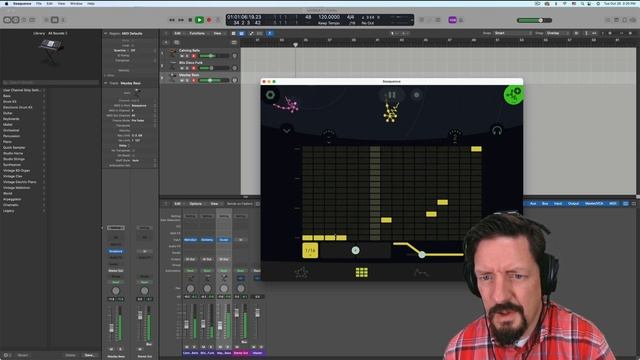Click the Logic master volume slider
The height and width of the screenshot is (360, 640).
pyautogui.click(x=534, y=20)
